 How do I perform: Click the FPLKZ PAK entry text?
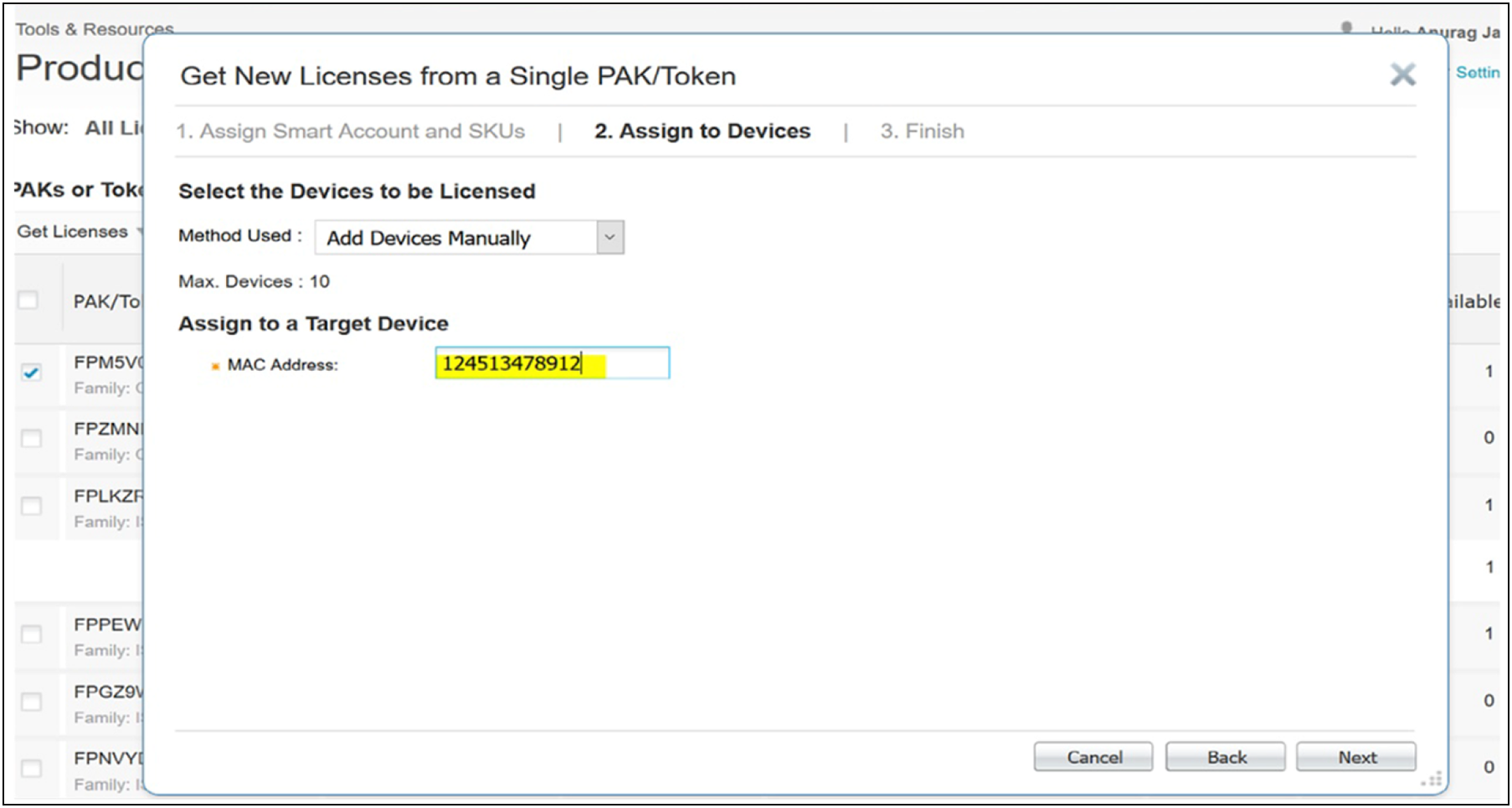[x=109, y=496]
